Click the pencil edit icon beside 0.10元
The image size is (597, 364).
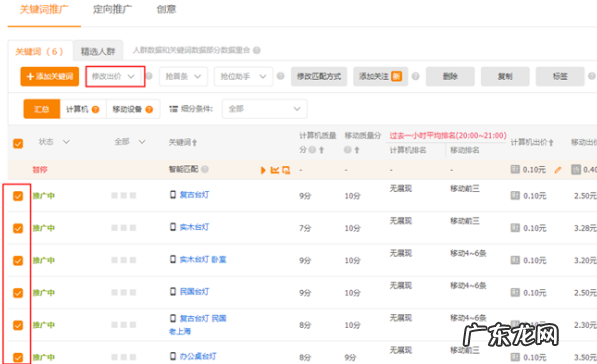(x=558, y=170)
